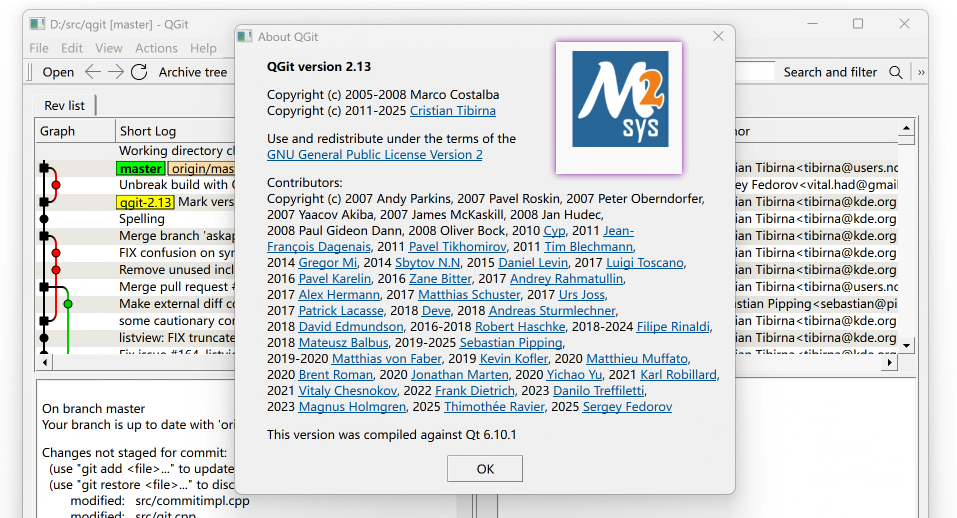Screen dimensions: 957x518
Task: Select the origin/master branch tag
Action: click(202, 168)
